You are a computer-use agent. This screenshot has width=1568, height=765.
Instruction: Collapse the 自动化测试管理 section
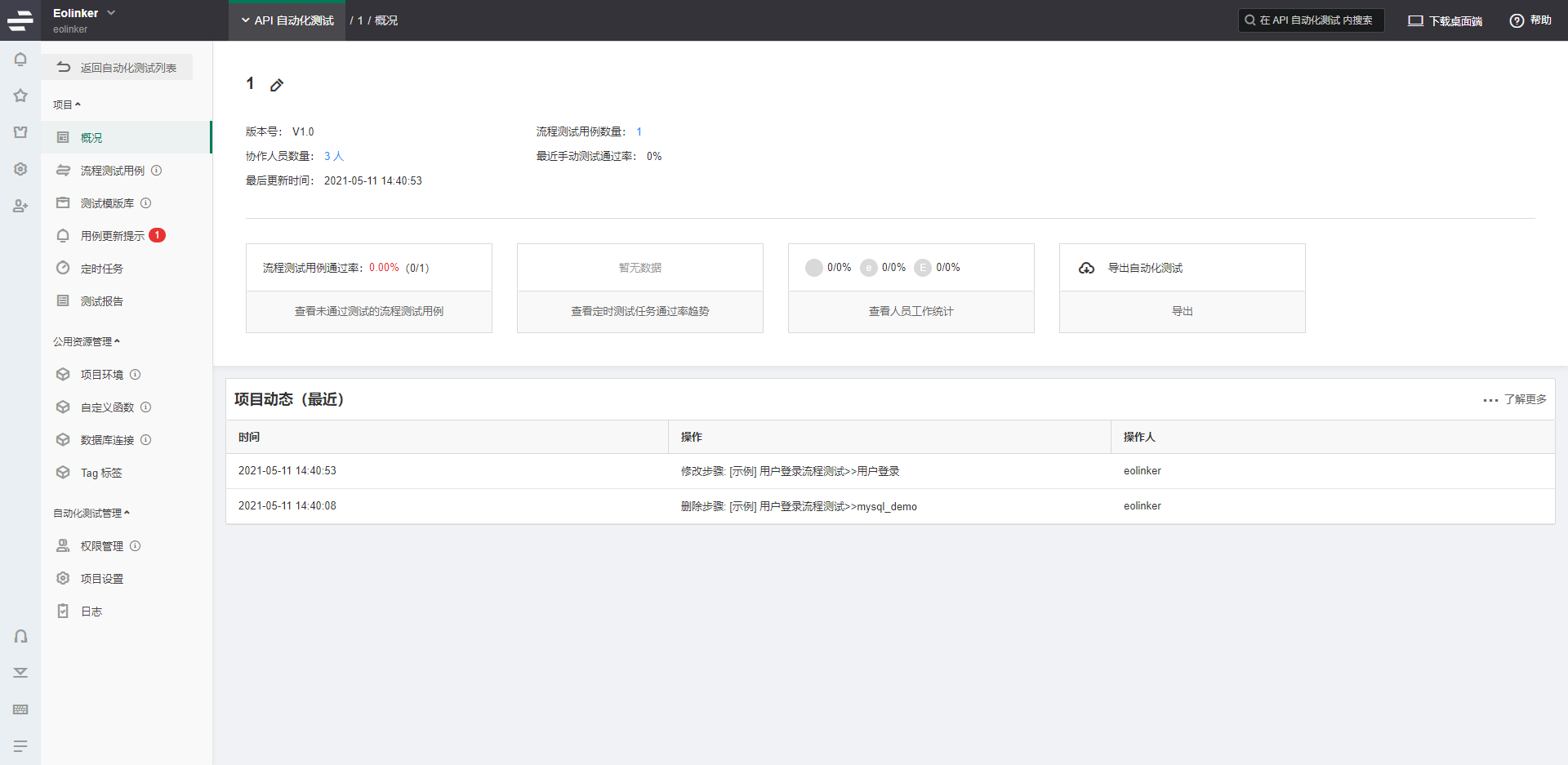coord(91,513)
